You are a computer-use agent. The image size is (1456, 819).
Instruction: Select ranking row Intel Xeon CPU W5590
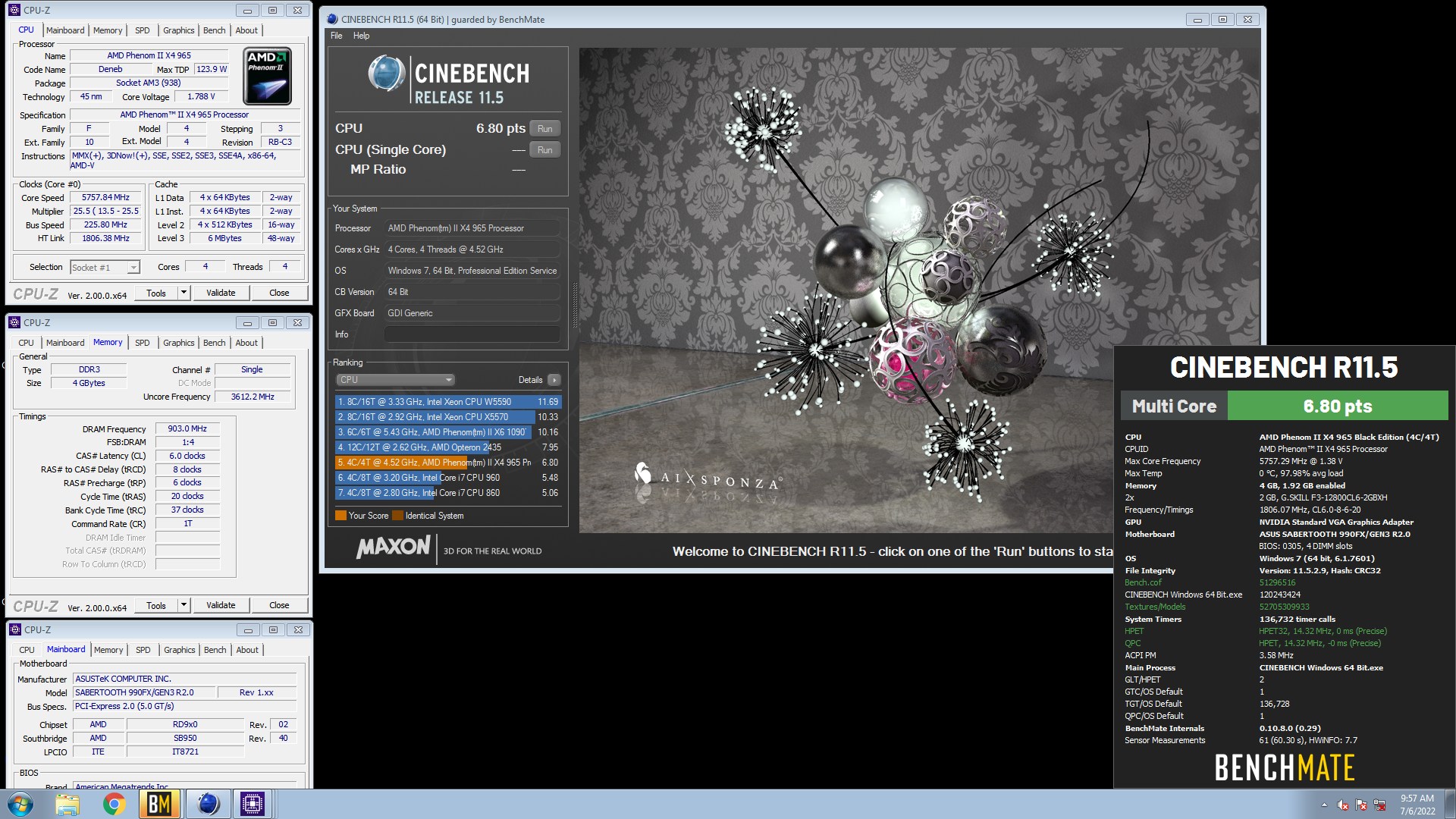(448, 402)
